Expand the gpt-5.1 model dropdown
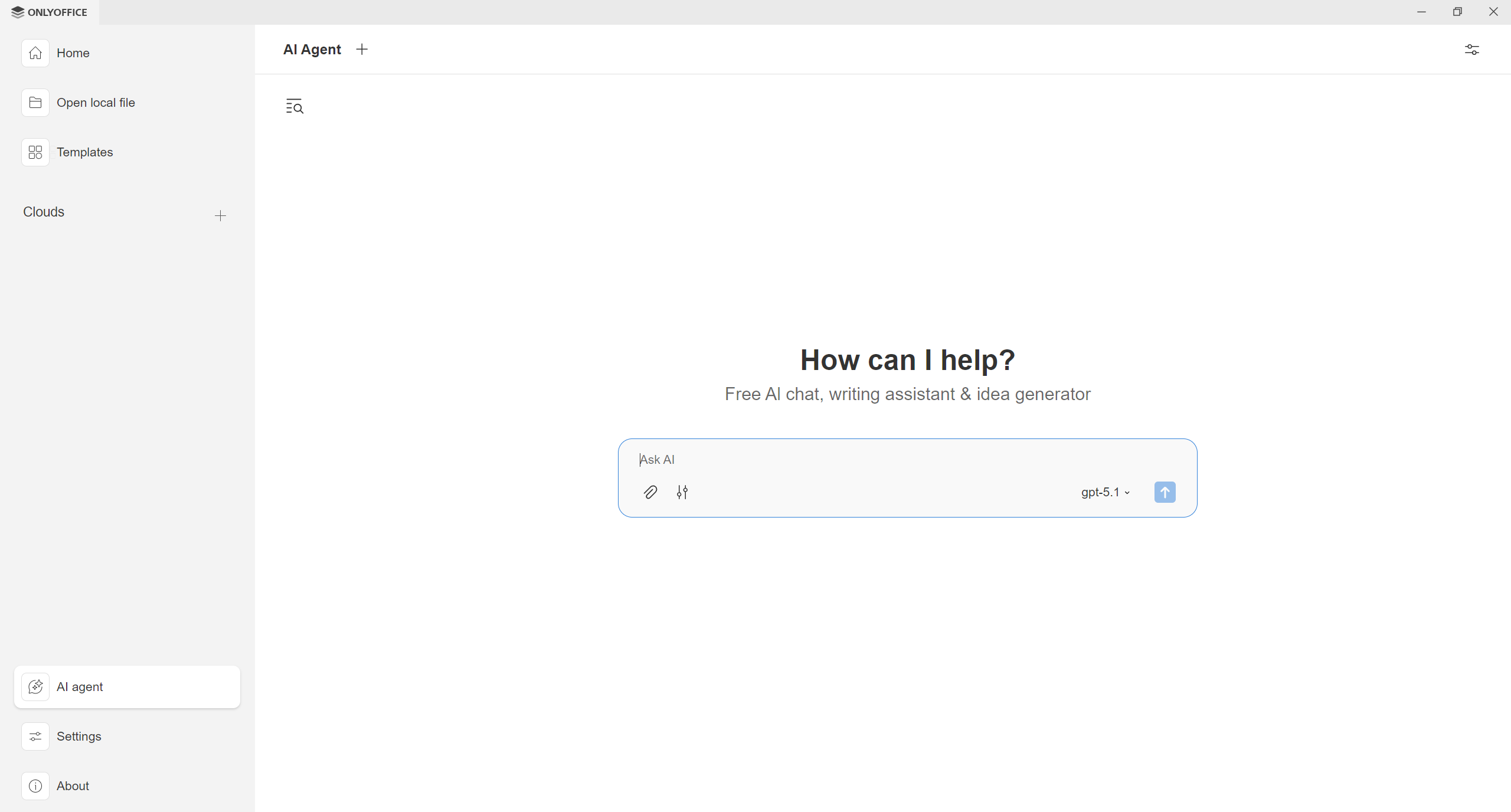 (x=1106, y=492)
